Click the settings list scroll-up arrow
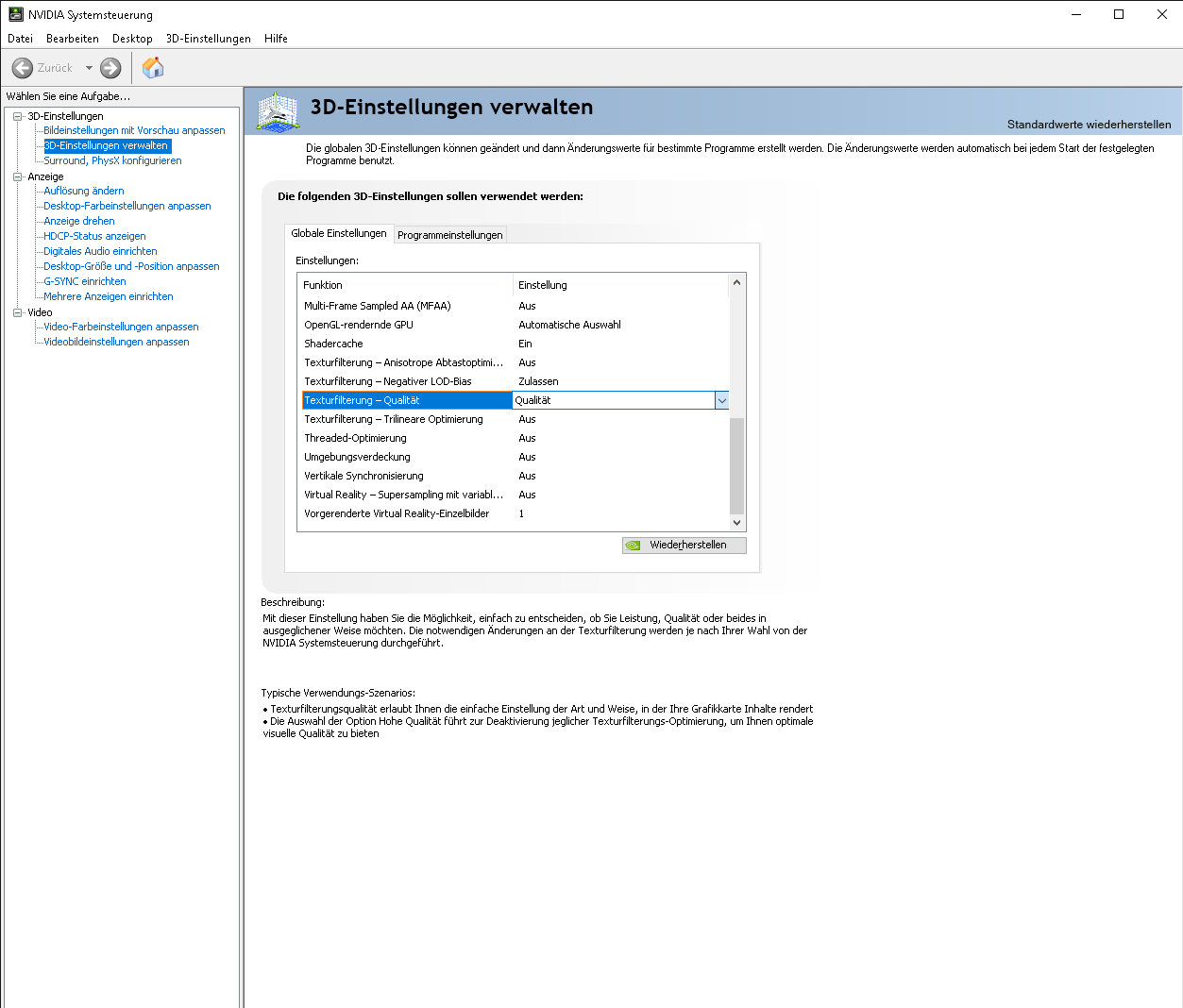The width and height of the screenshot is (1183, 1008). point(737,282)
